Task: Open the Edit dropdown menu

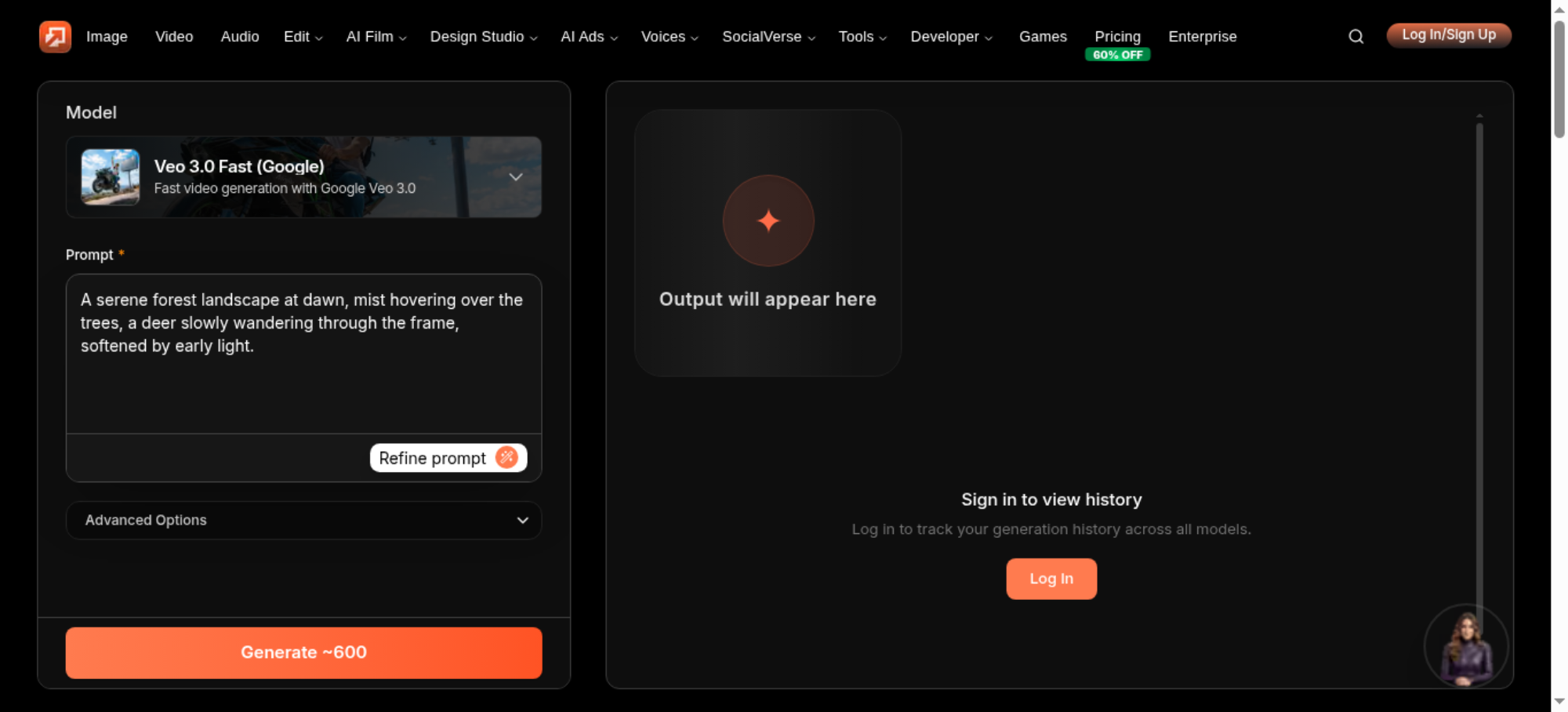Action: pyautogui.click(x=303, y=36)
